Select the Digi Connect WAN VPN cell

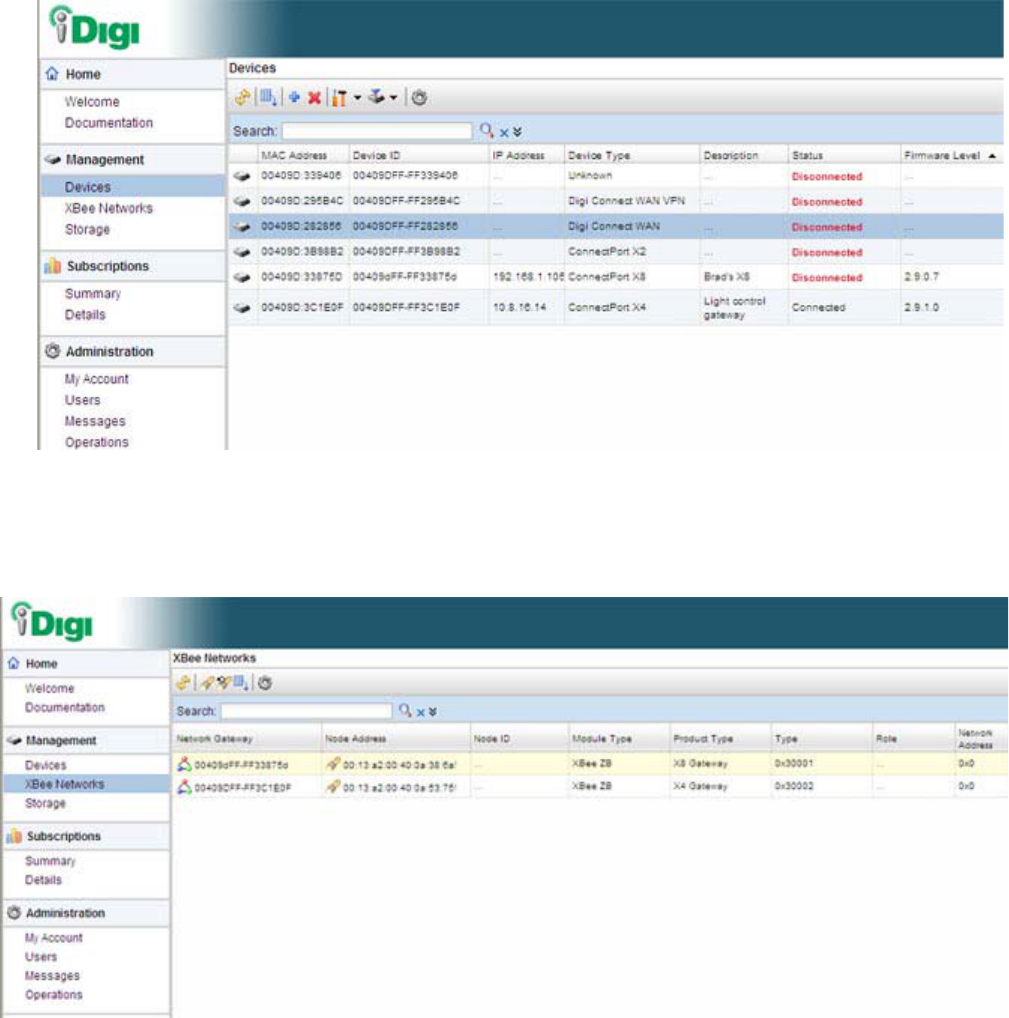click(627, 201)
